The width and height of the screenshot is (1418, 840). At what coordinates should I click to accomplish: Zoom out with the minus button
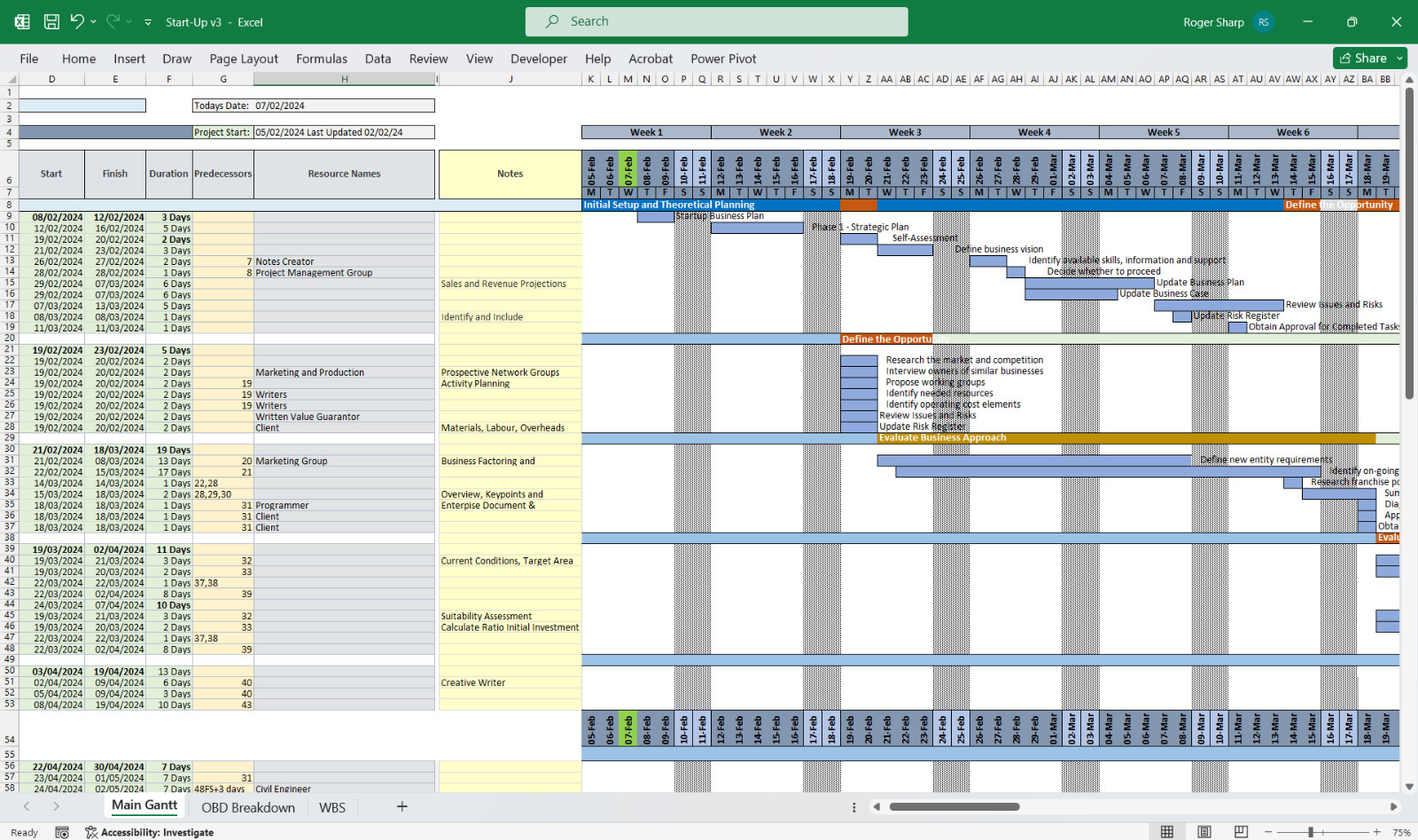tap(1268, 832)
